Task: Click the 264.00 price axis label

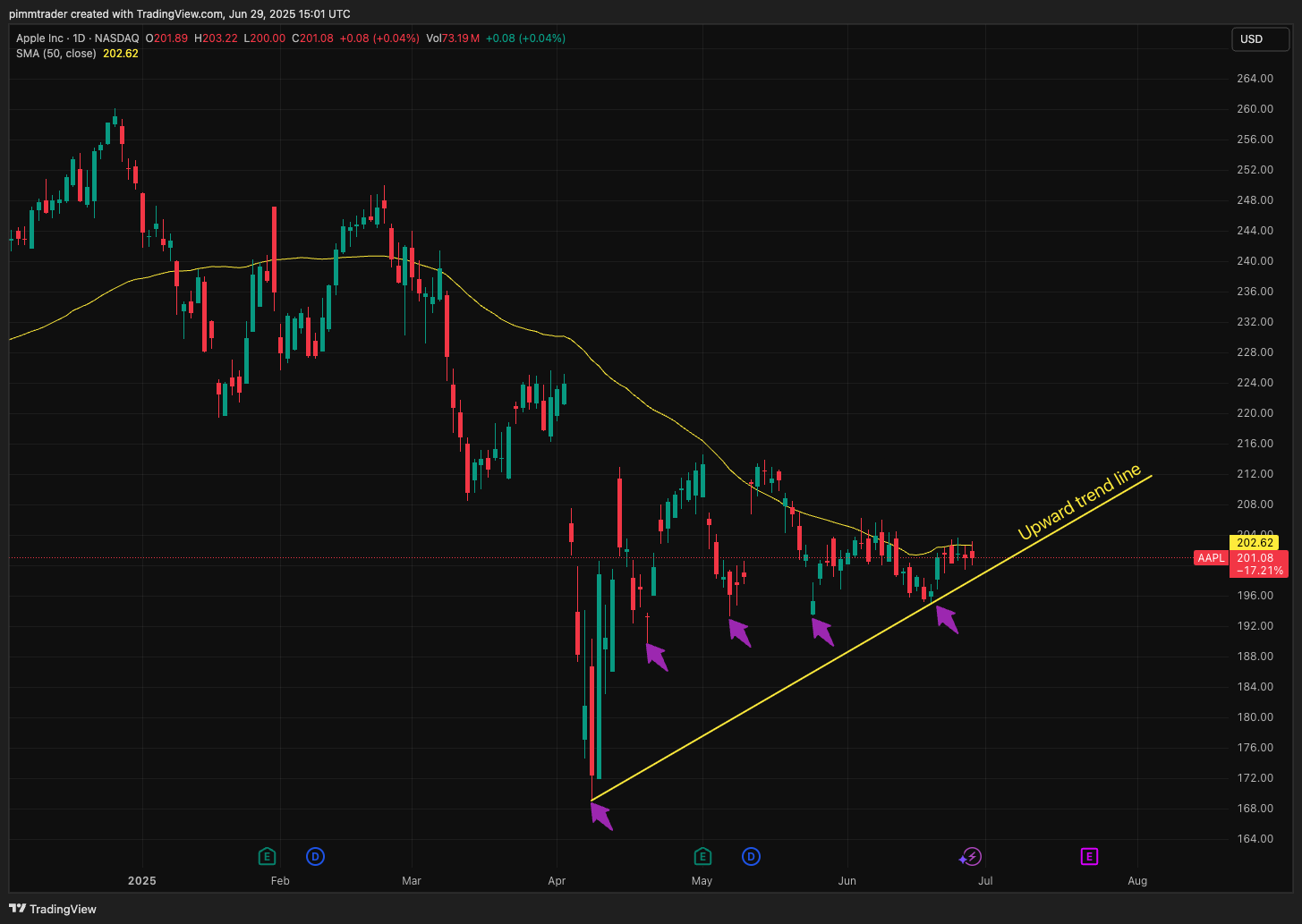Action: 1255,79
